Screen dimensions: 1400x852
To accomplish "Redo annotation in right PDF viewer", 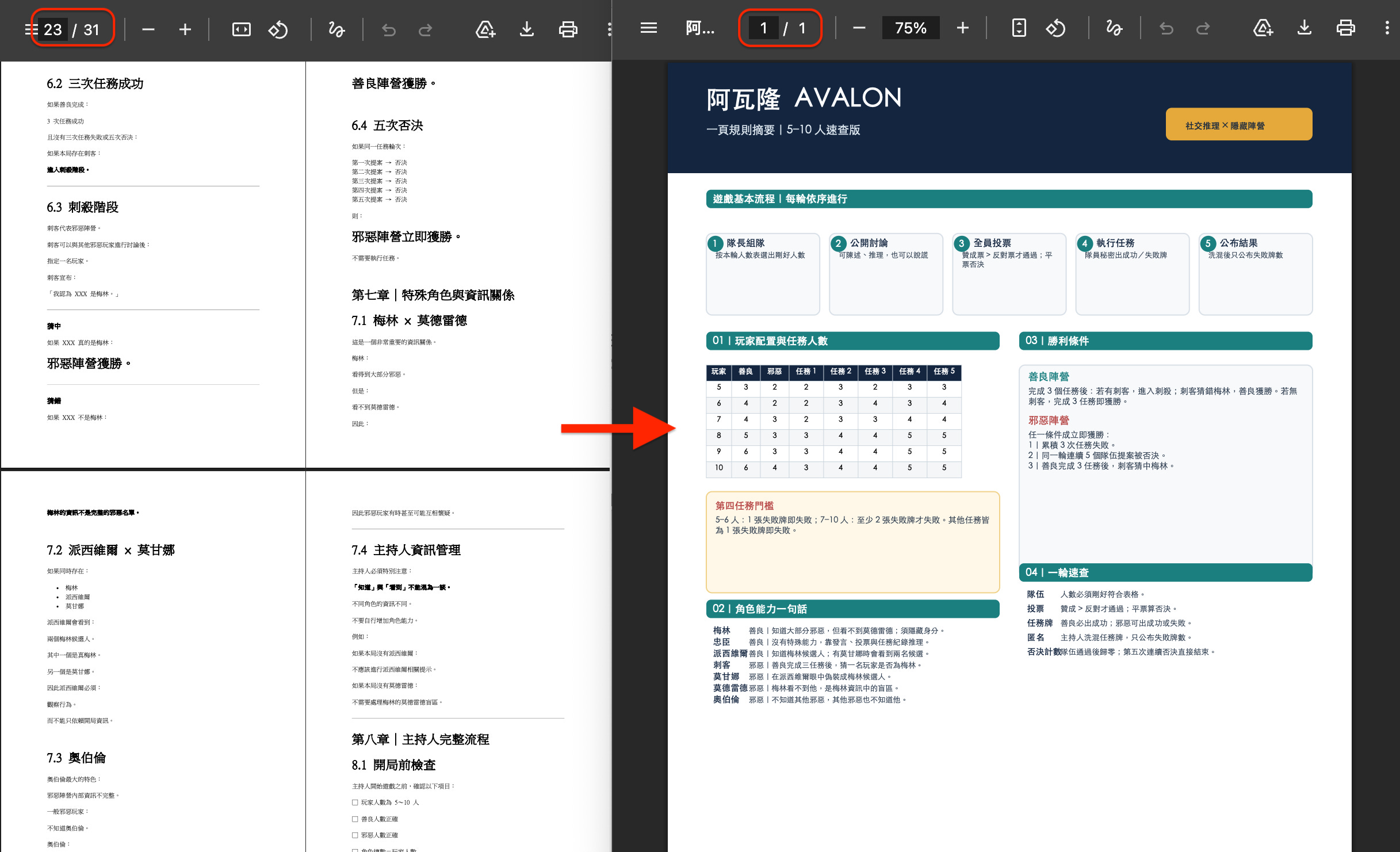I will tap(1203, 28).
